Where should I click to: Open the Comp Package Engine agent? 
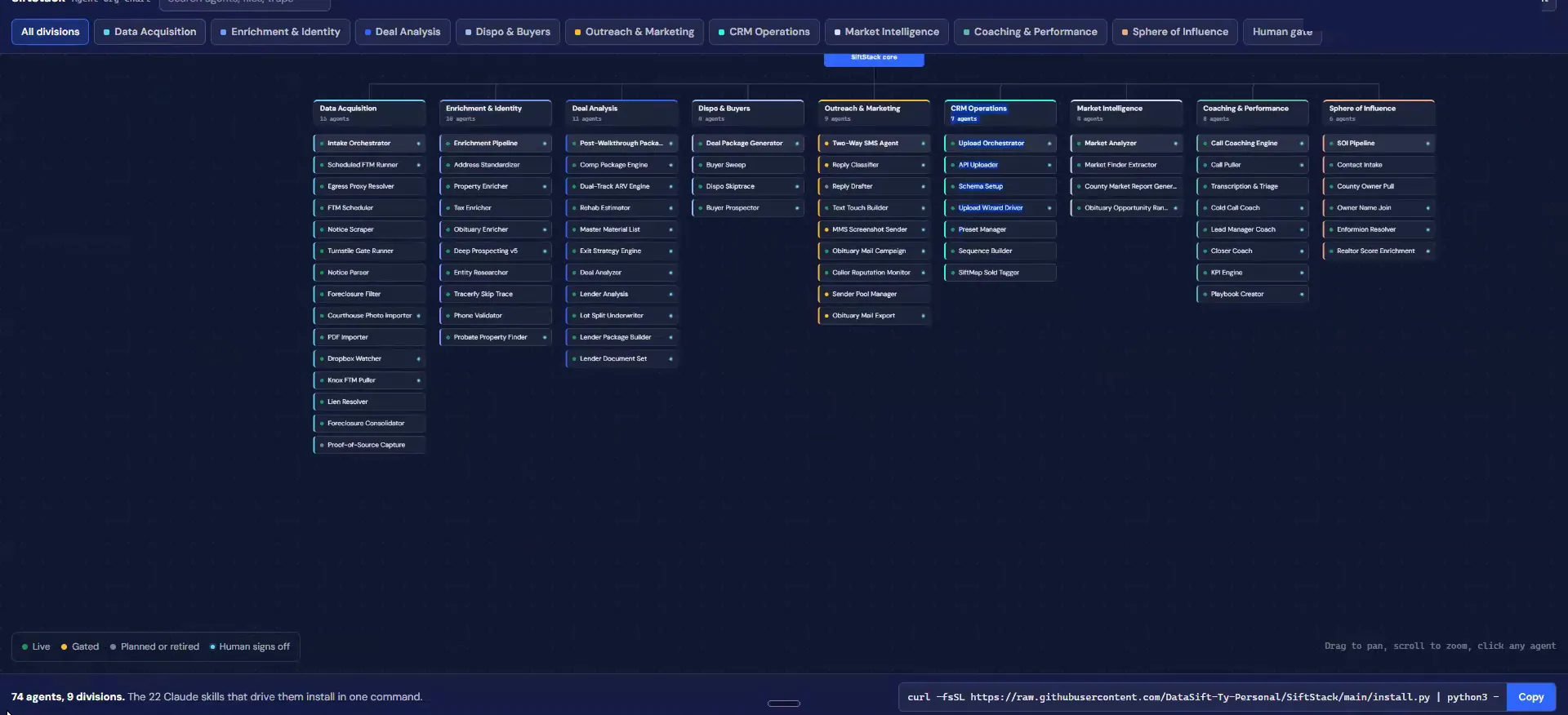(621, 165)
